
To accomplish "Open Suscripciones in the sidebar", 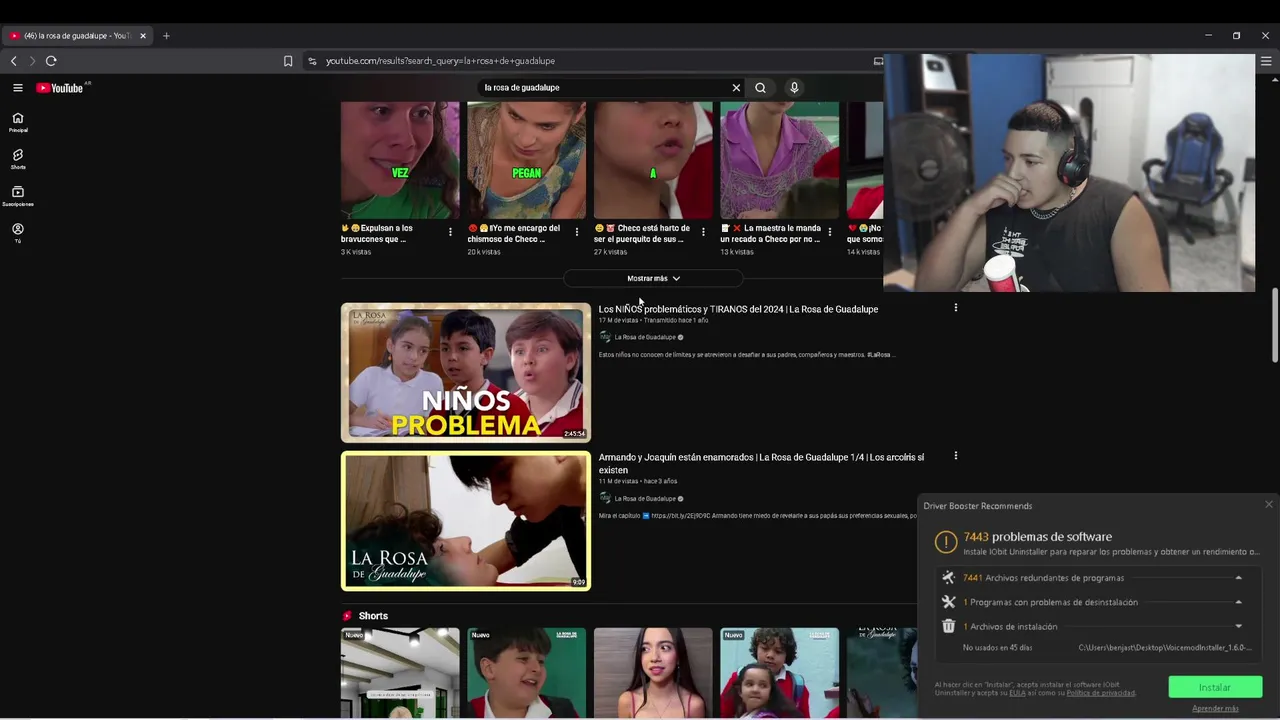I will [18, 196].
